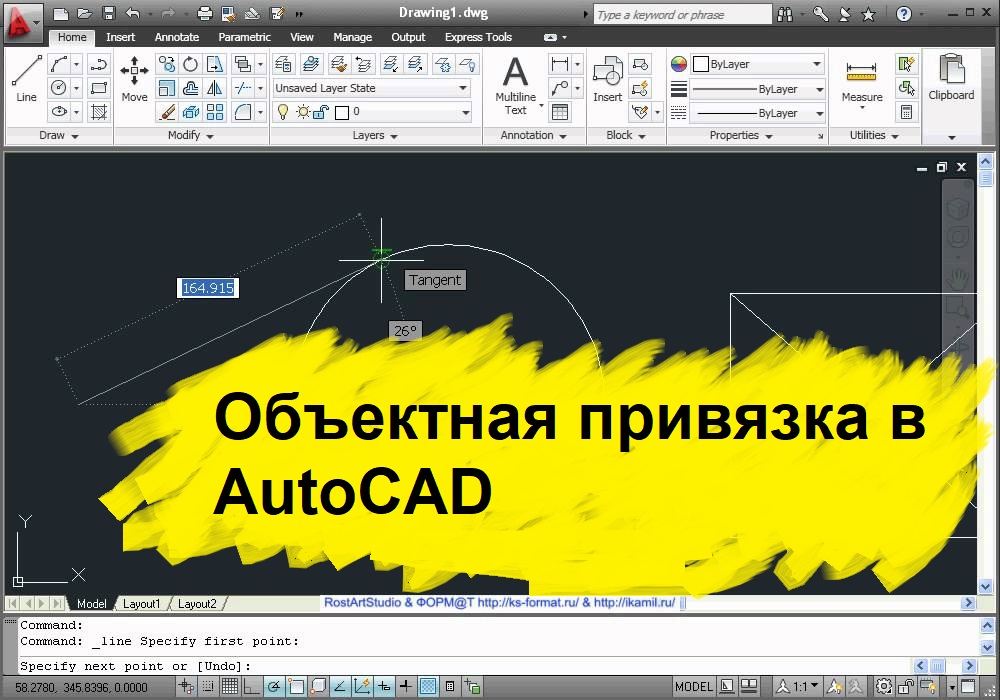The image size is (1000, 700).
Task: Click the Erase tool icon
Action: coord(167,112)
